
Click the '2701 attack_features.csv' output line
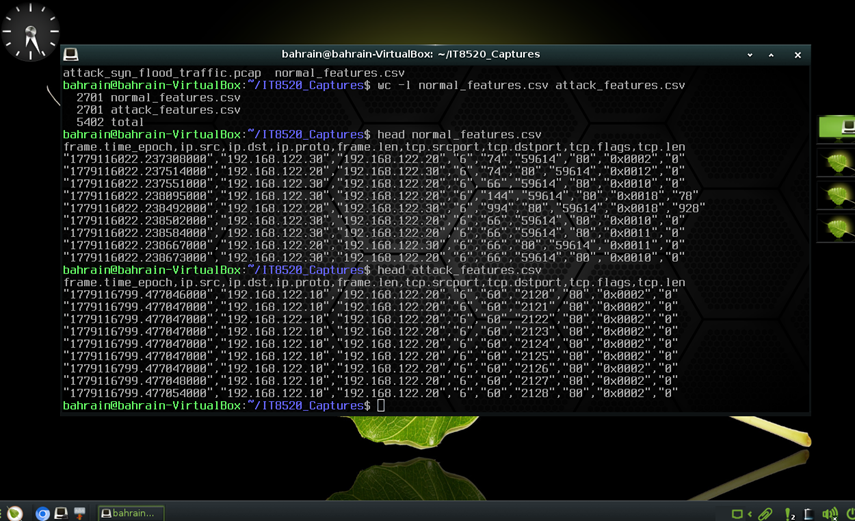coord(158,110)
